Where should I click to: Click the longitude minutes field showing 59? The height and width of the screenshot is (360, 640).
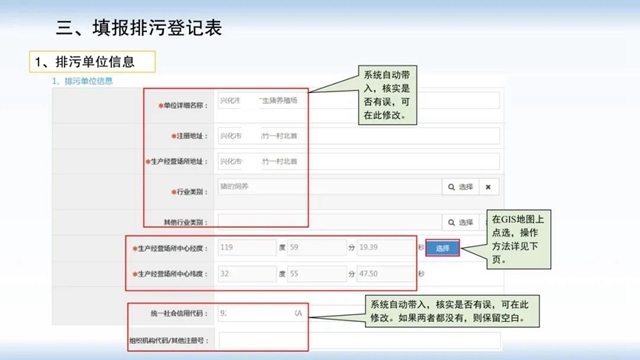coord(317,248)
